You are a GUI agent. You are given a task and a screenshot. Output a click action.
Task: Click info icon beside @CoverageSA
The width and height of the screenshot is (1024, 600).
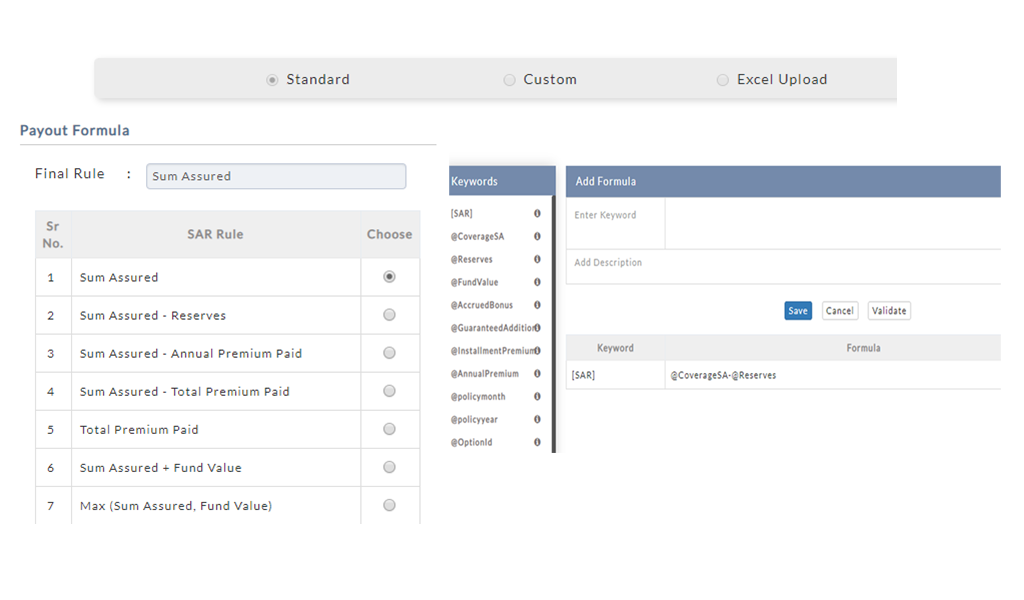(x=537, y=237)
